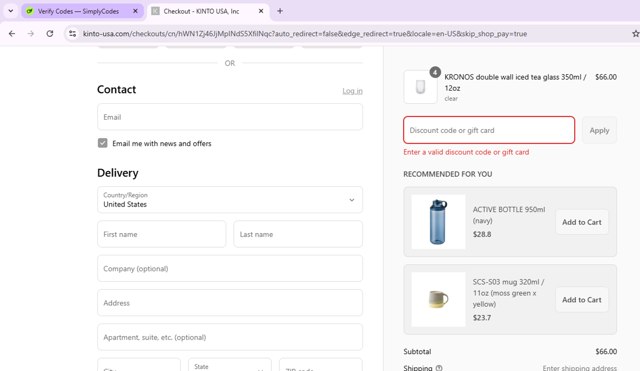Switch to Checkout - KINTO USA tab
Screen dimensions: 640x371
tap(208, 11)
